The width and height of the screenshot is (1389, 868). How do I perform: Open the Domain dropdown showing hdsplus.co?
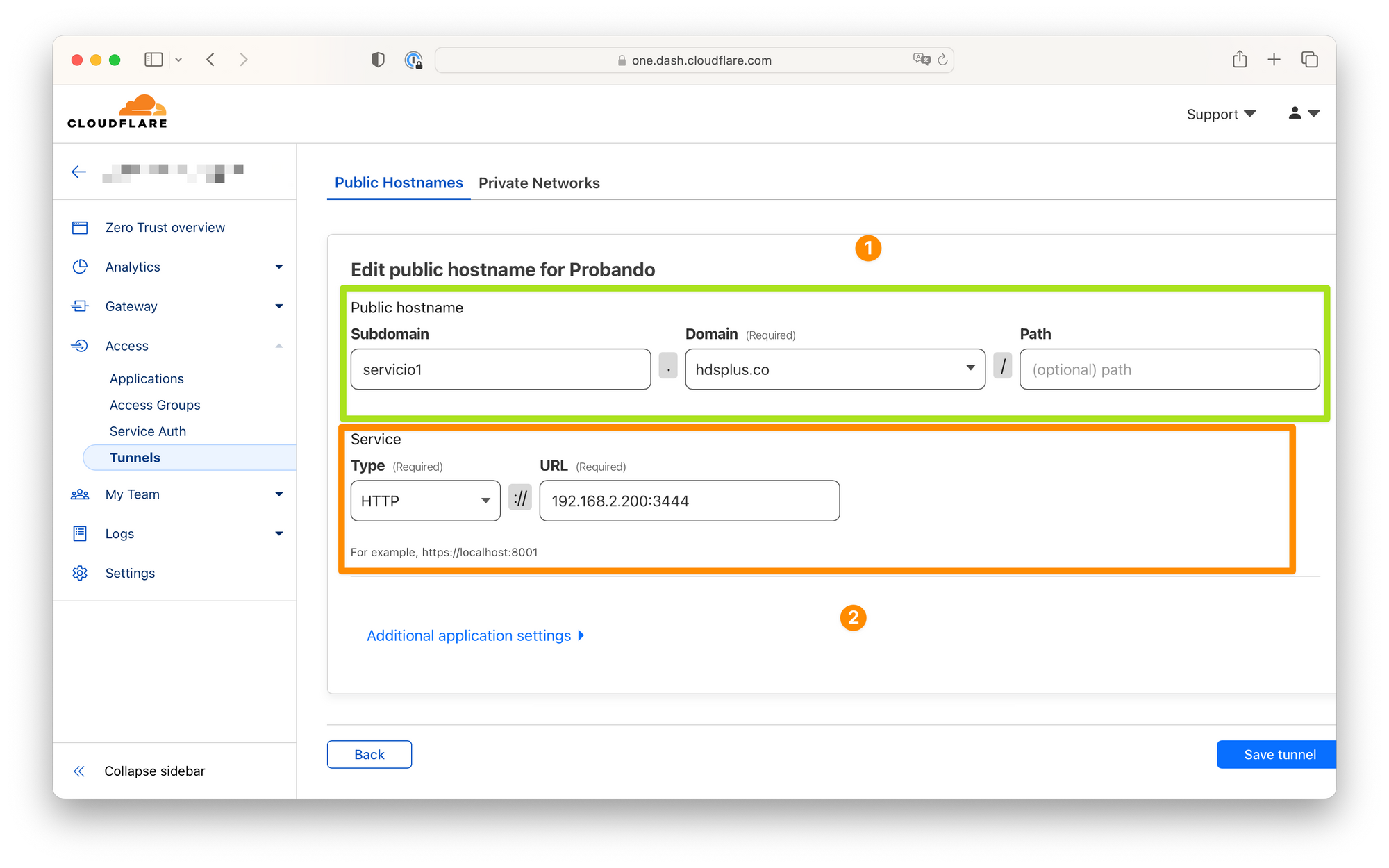tap(835, 369)
